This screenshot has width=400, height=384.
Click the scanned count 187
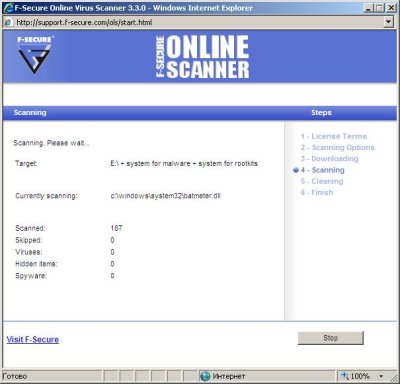pos(116,228)
